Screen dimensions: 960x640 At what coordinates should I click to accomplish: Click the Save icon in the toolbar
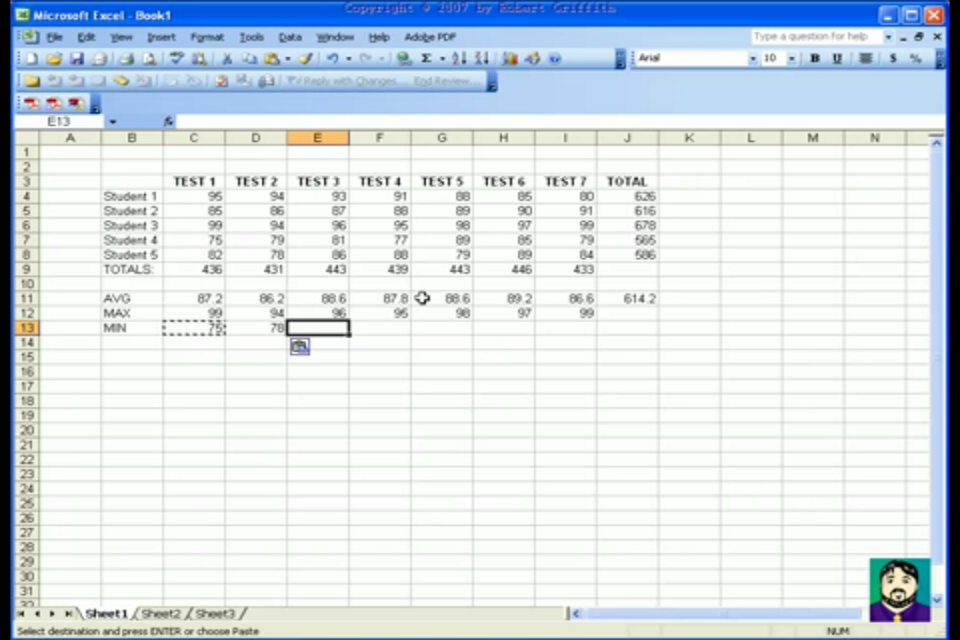tap(77, 59)
